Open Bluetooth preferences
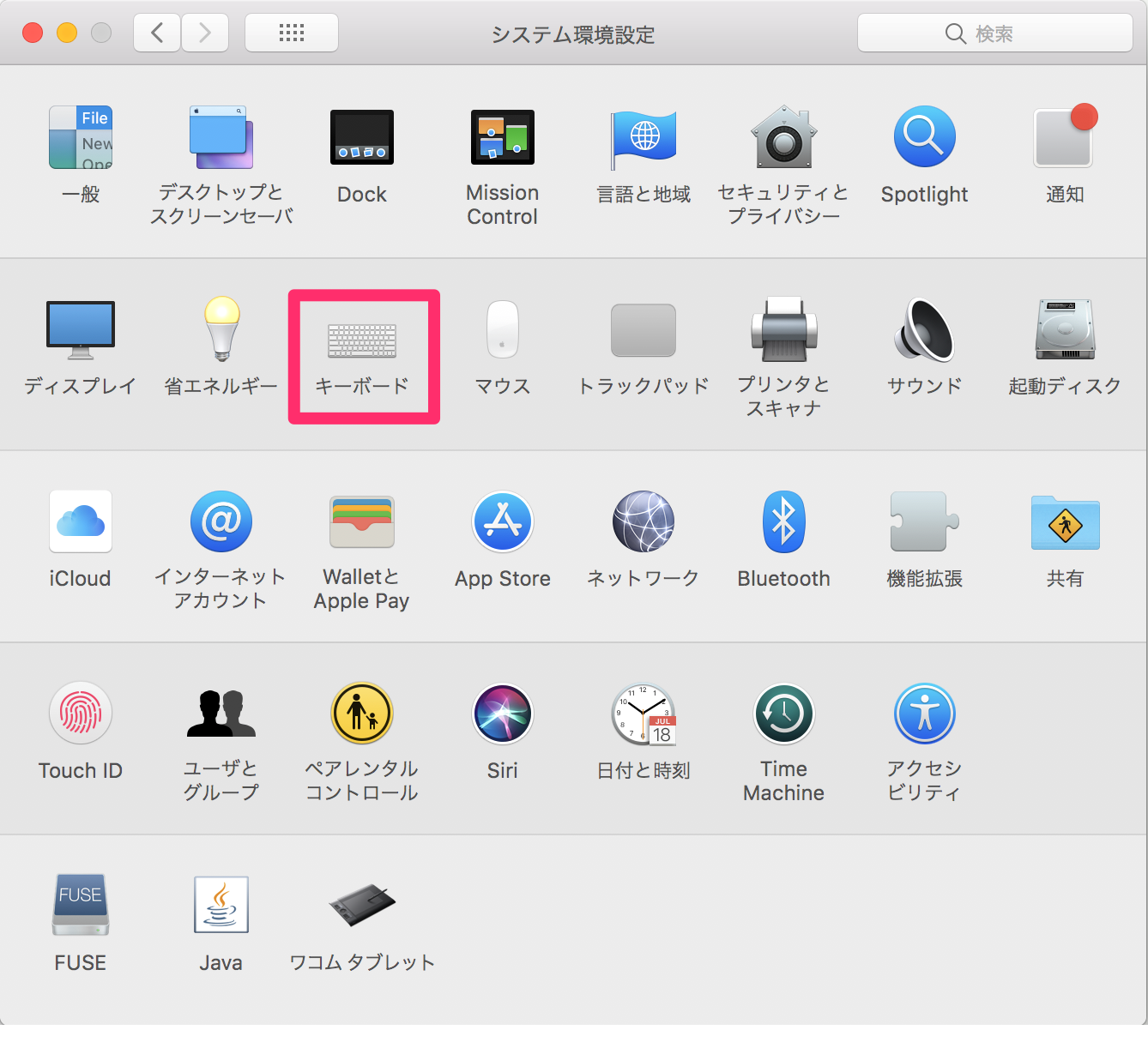This screenshot has width=1148, height=1060. (x=784, y=521)
